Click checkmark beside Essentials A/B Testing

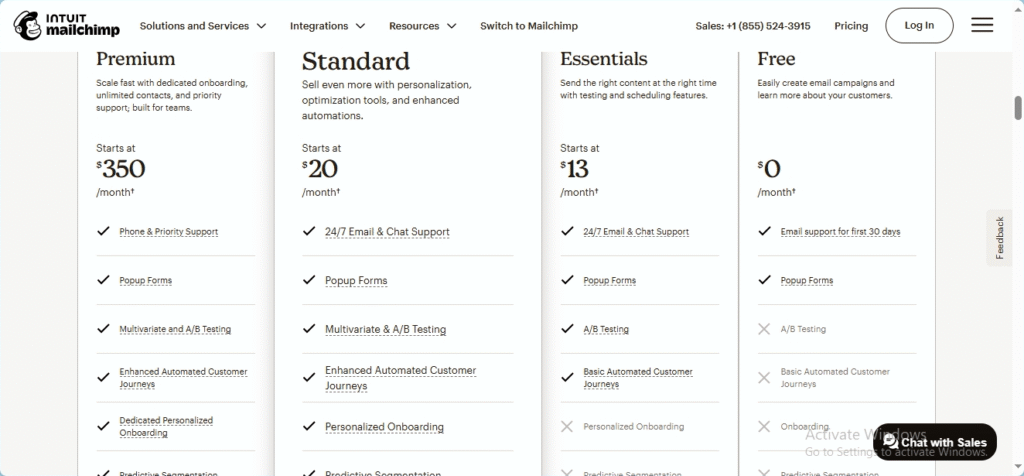click(567, 328)
